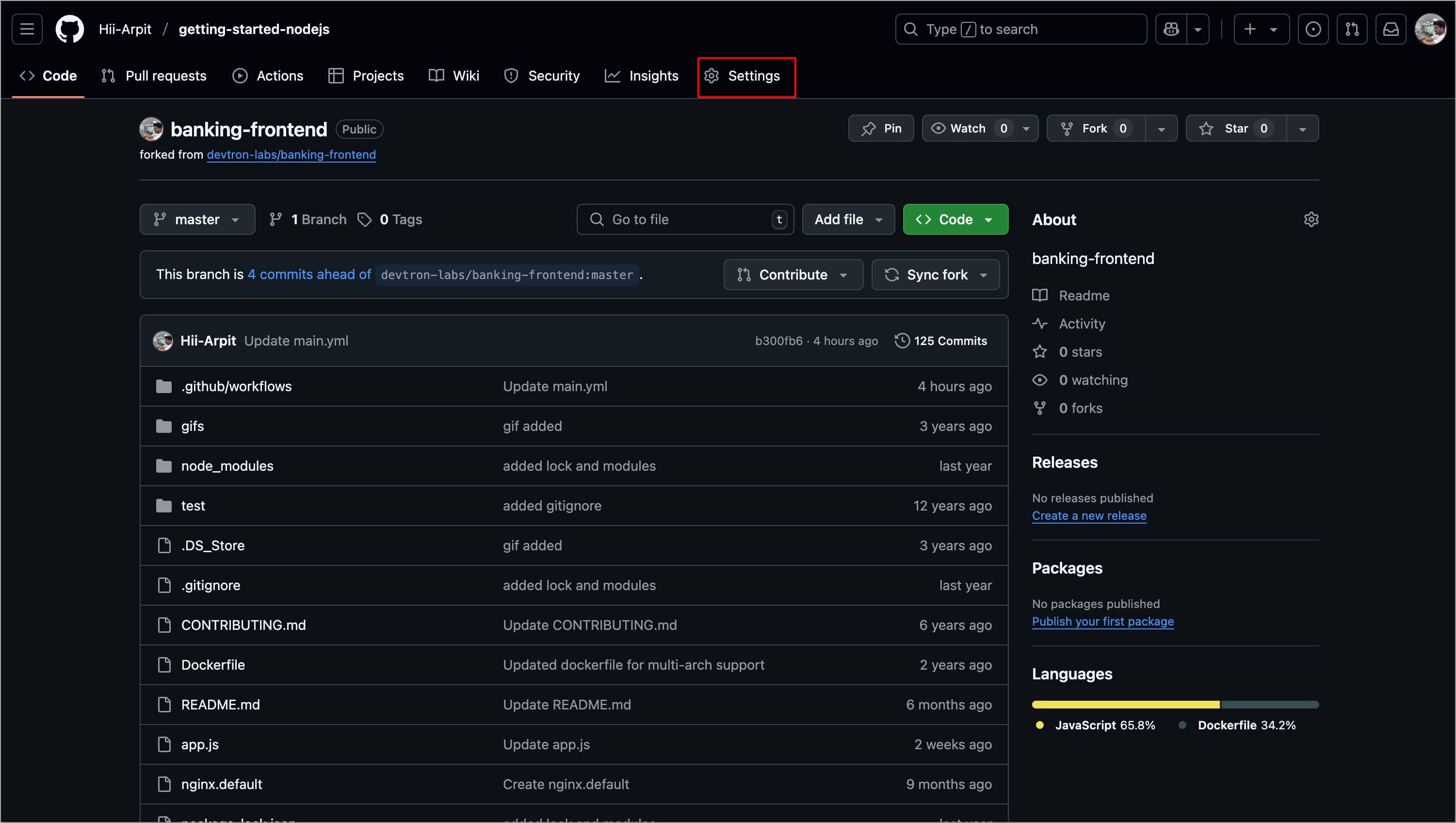Click the About section gear icon
Screen dimensions: 1456x823
pos(1310,219)
